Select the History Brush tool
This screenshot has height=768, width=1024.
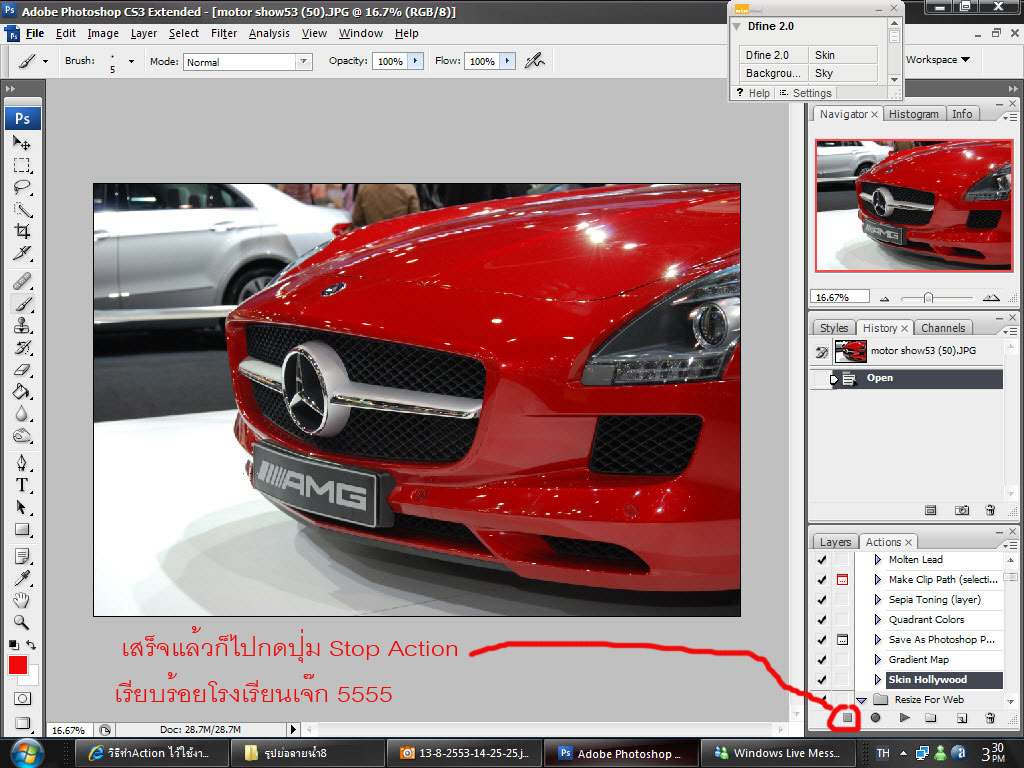(x=22, y=347)
